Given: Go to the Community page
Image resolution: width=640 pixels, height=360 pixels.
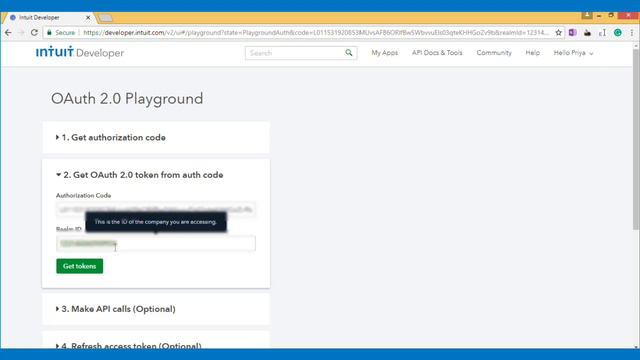Looking at the screenshot, I should pyautogui.click(x=494, y=53).
